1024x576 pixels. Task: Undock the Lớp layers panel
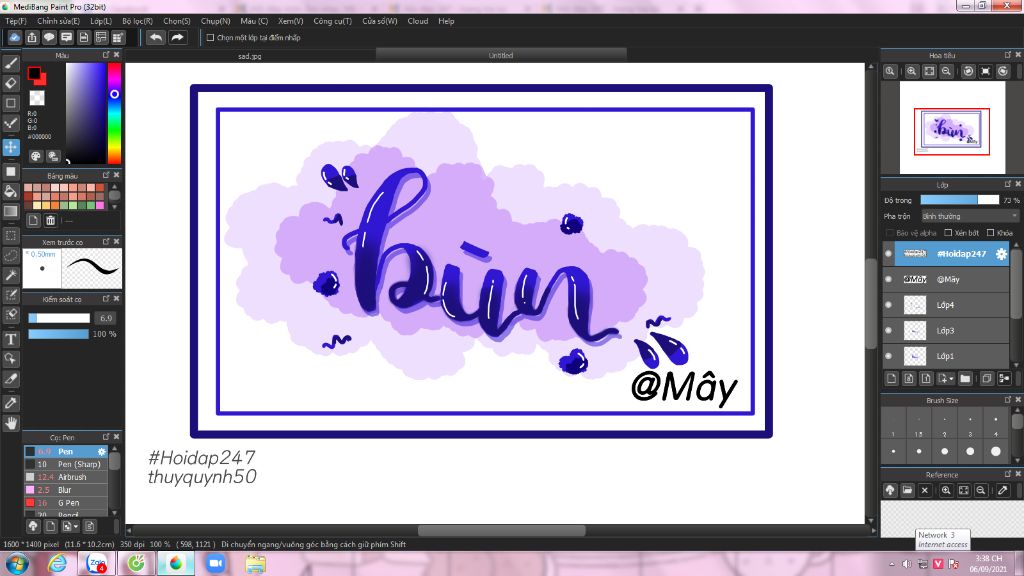(1008, 184)
